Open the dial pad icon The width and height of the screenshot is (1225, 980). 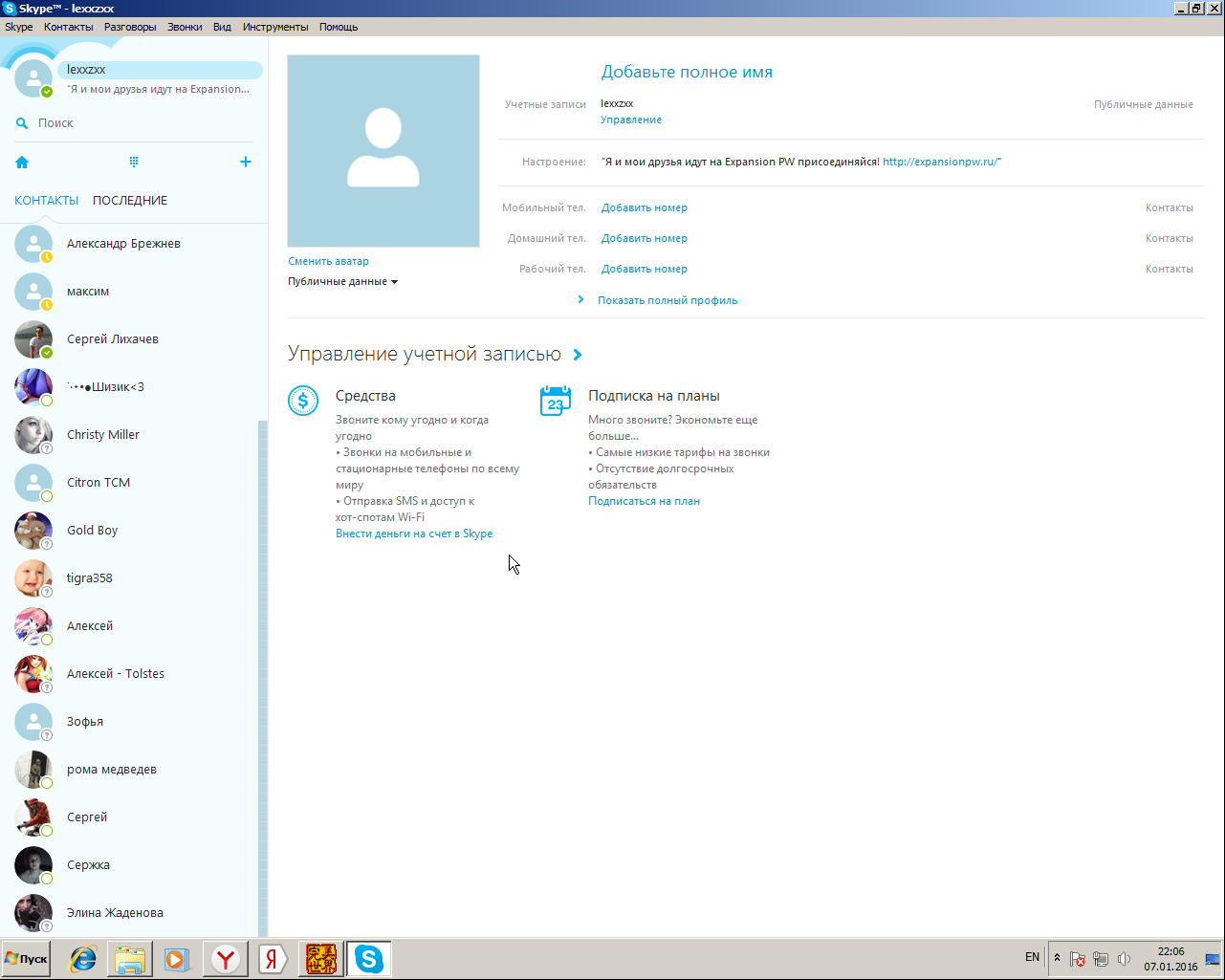134,162
